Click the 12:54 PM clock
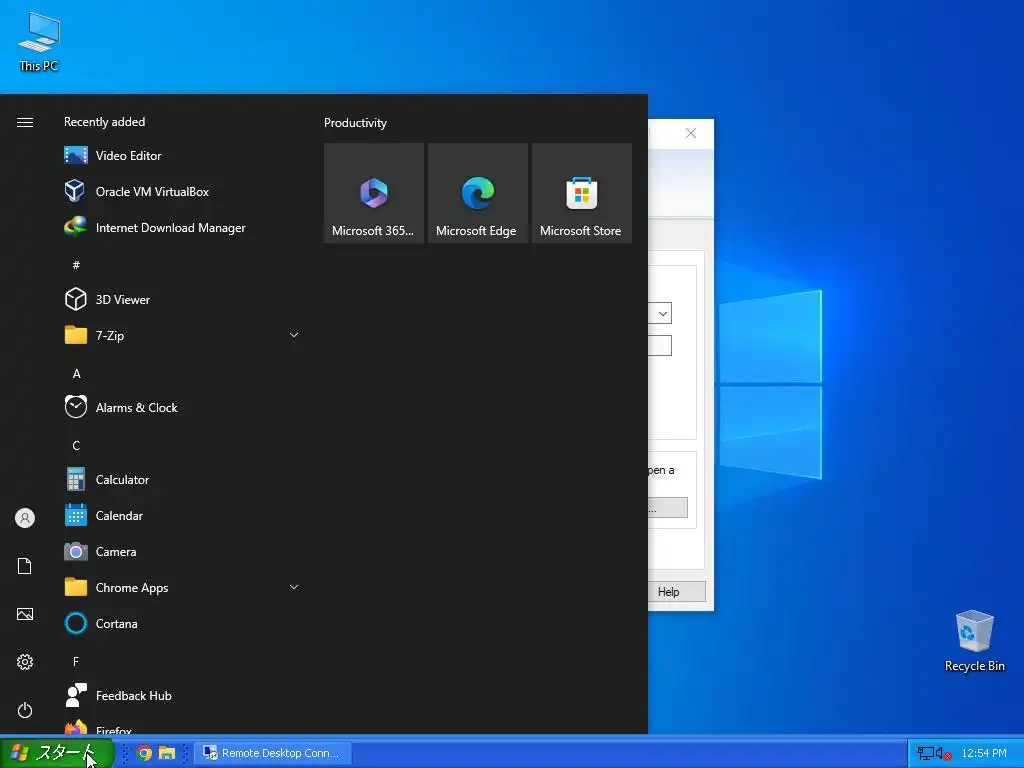 984,754
